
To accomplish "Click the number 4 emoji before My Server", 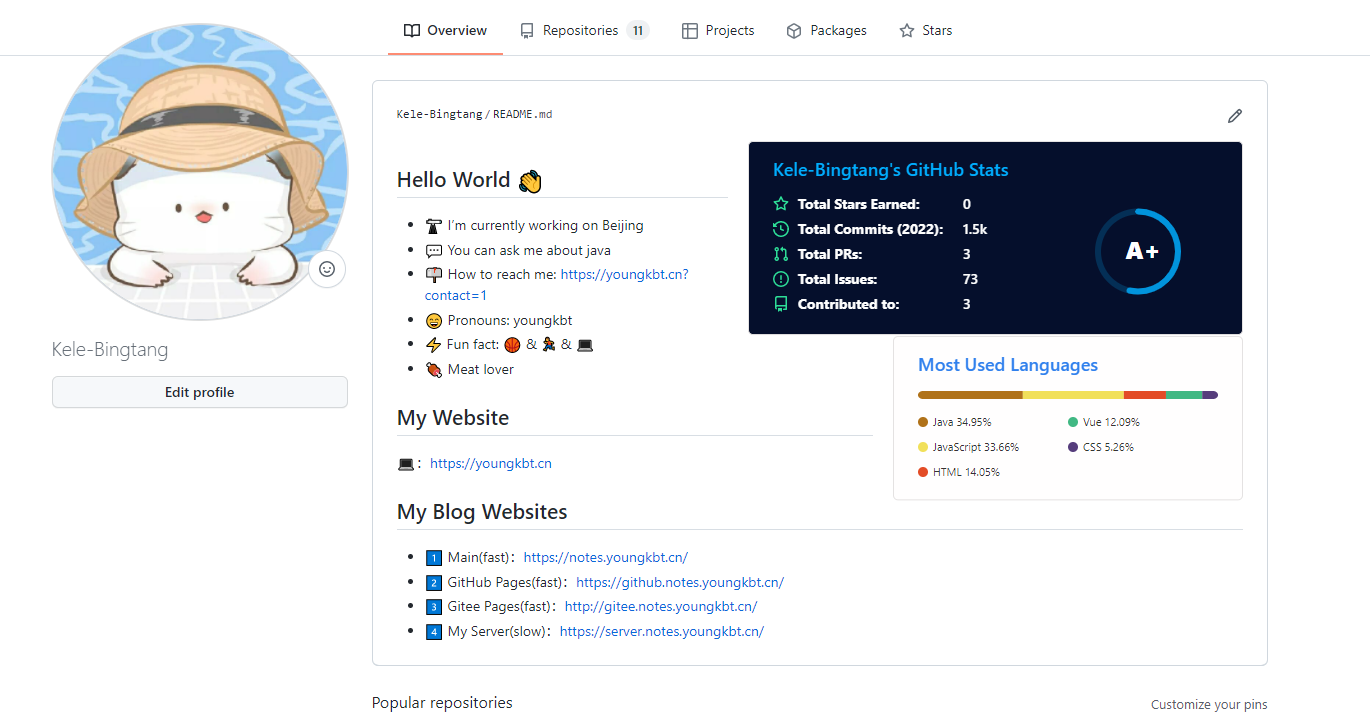I will tap(434, 632).
